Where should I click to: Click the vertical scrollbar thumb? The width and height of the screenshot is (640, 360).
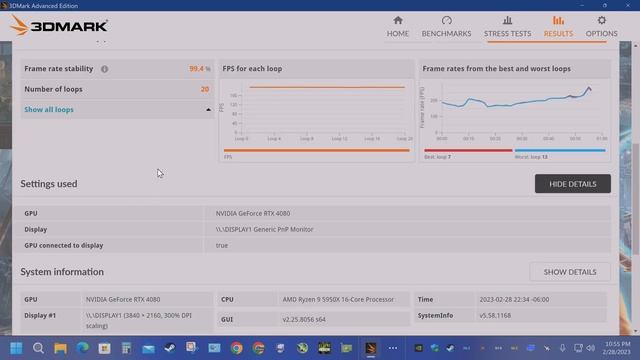(636, 198)
